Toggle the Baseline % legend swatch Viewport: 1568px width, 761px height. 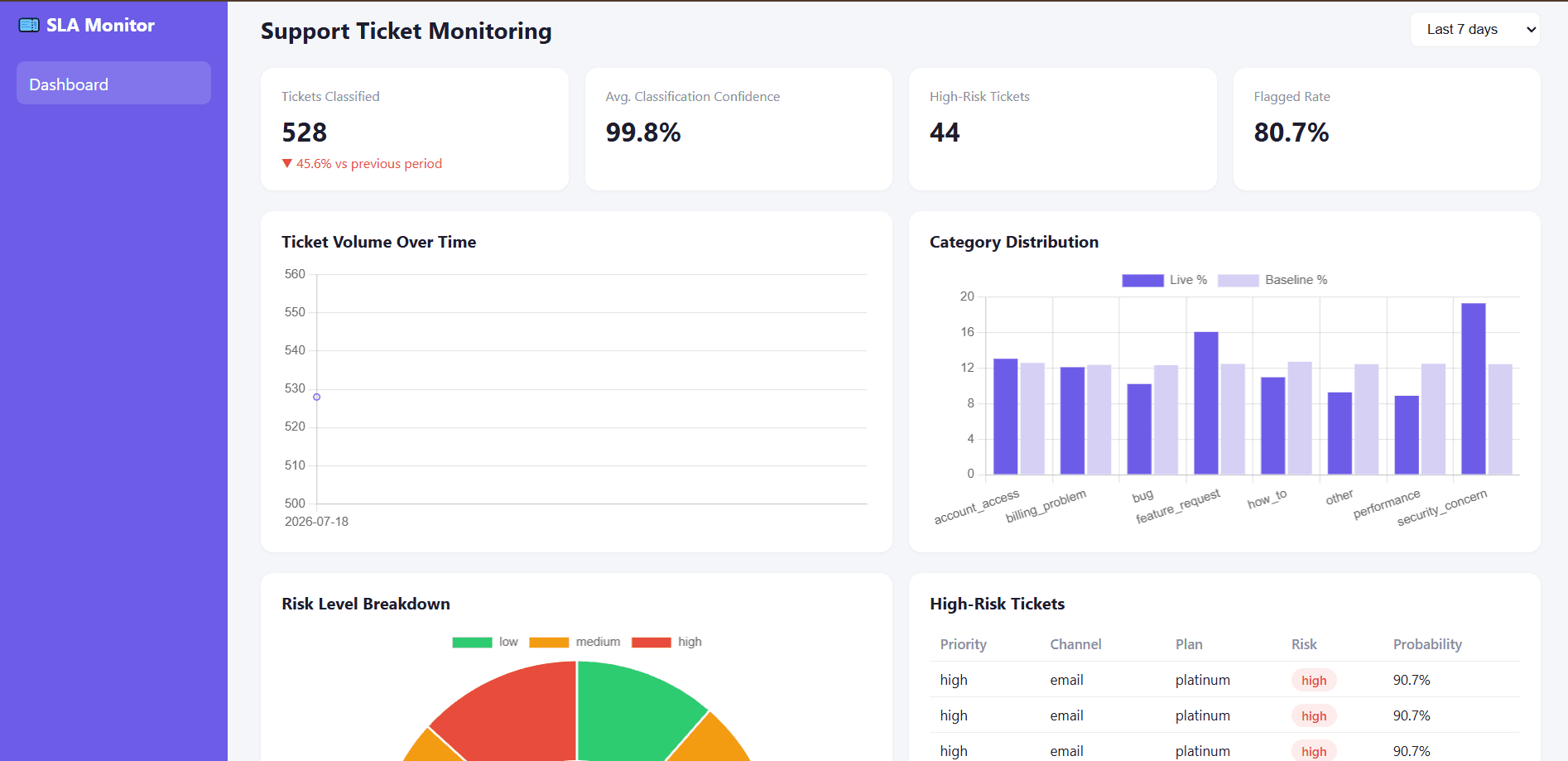[1239, 281]
